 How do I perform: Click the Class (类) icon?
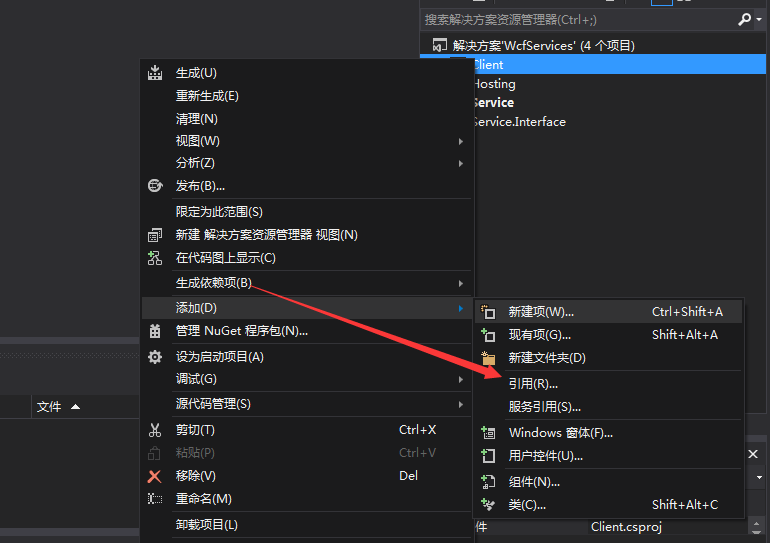pos(488,505)
